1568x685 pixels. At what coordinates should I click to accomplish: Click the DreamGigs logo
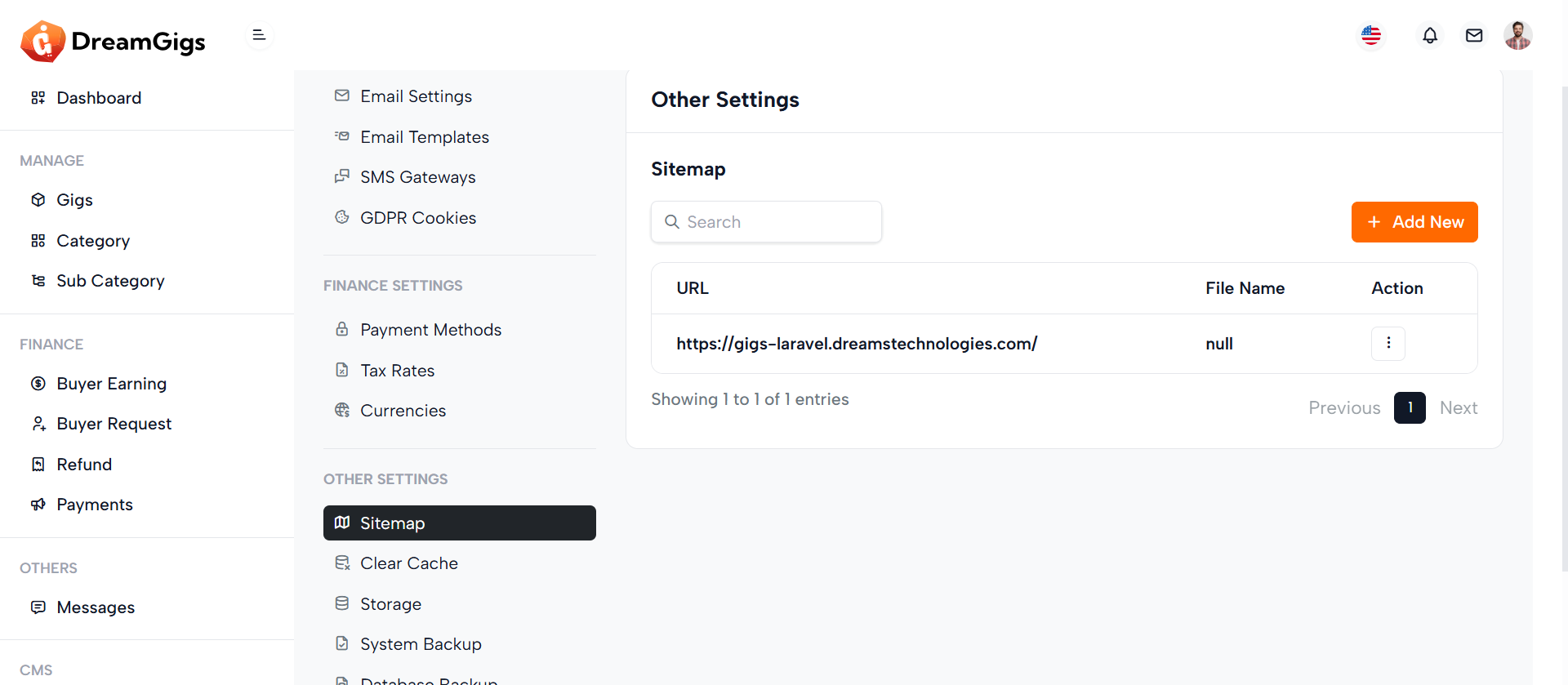click(x=114, y=41)
